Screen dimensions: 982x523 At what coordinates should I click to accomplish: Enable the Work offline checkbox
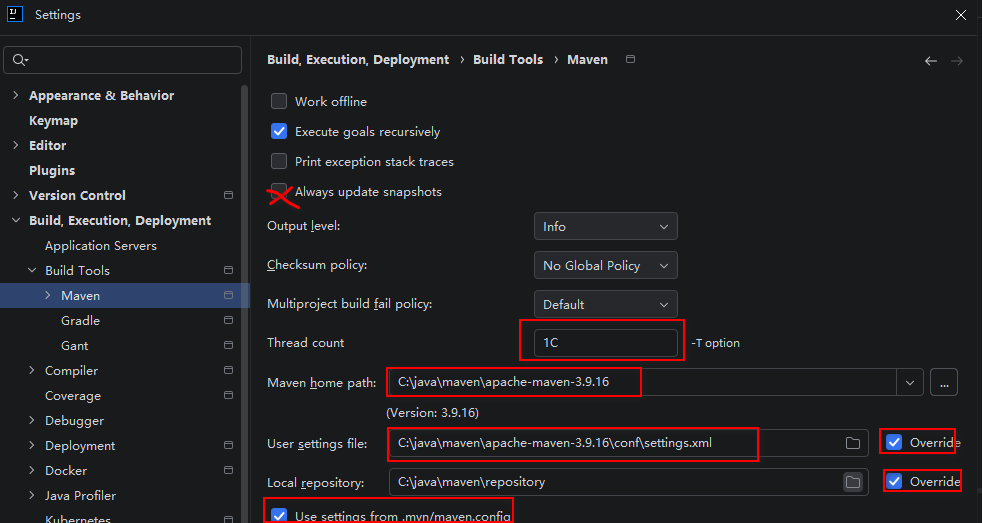pyautogui.click(x=279, y=101)
